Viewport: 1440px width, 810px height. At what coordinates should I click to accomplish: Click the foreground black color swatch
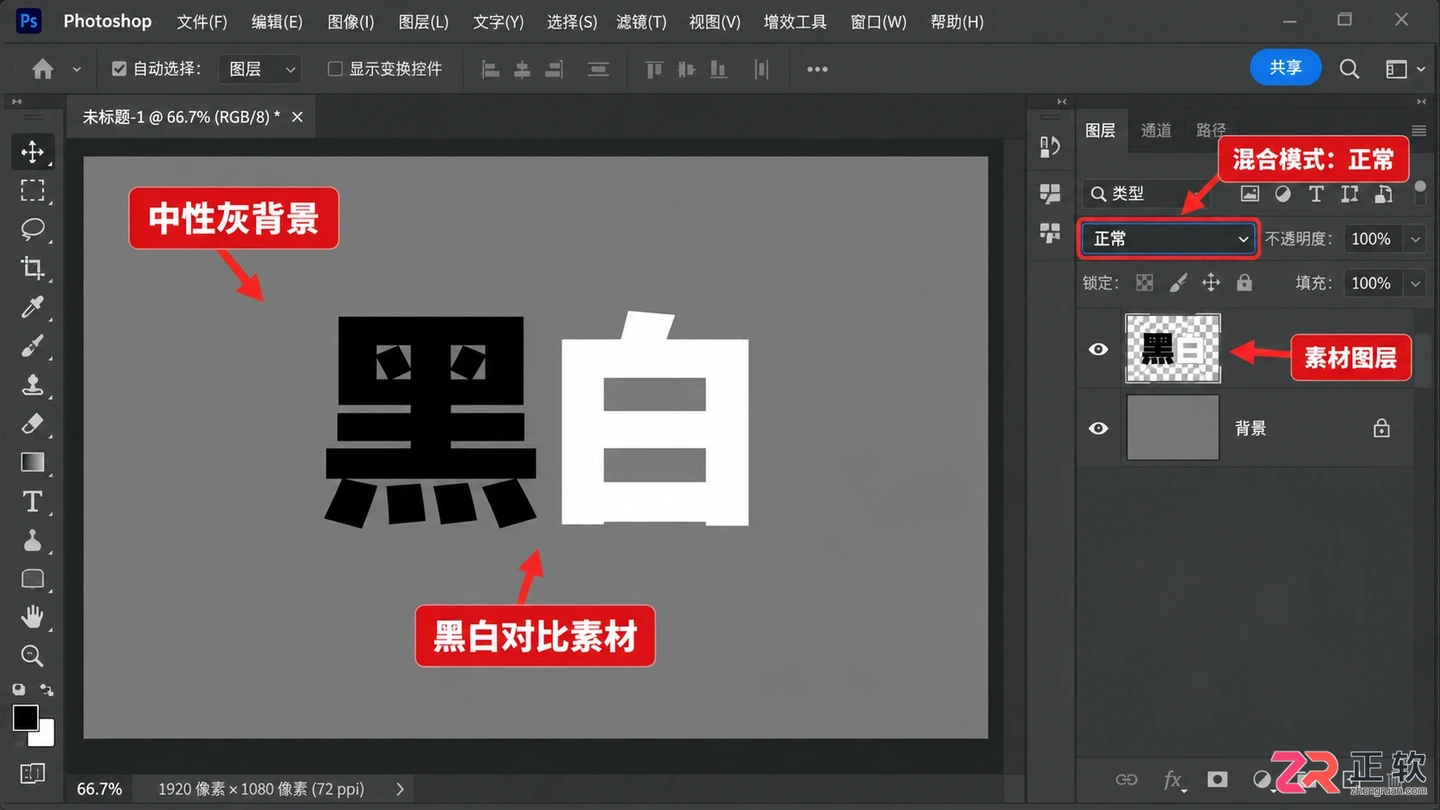[x=25, y=717]
